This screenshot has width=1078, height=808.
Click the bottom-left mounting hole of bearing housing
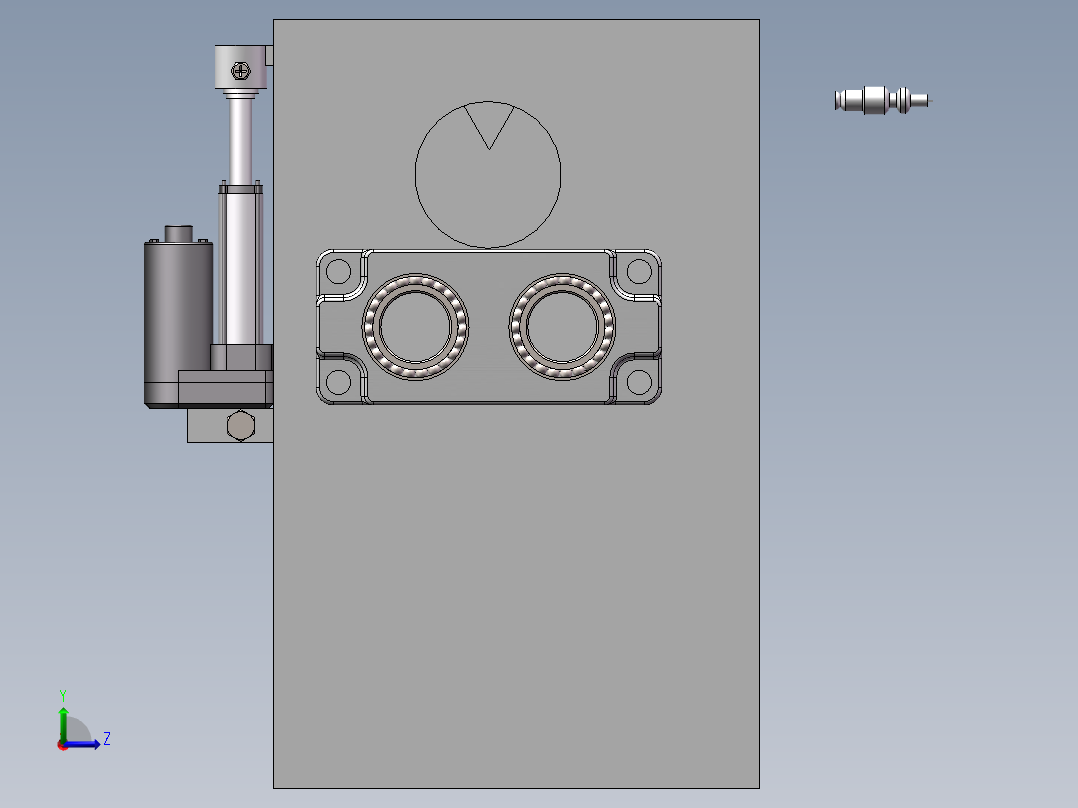[x=338, y=382]
